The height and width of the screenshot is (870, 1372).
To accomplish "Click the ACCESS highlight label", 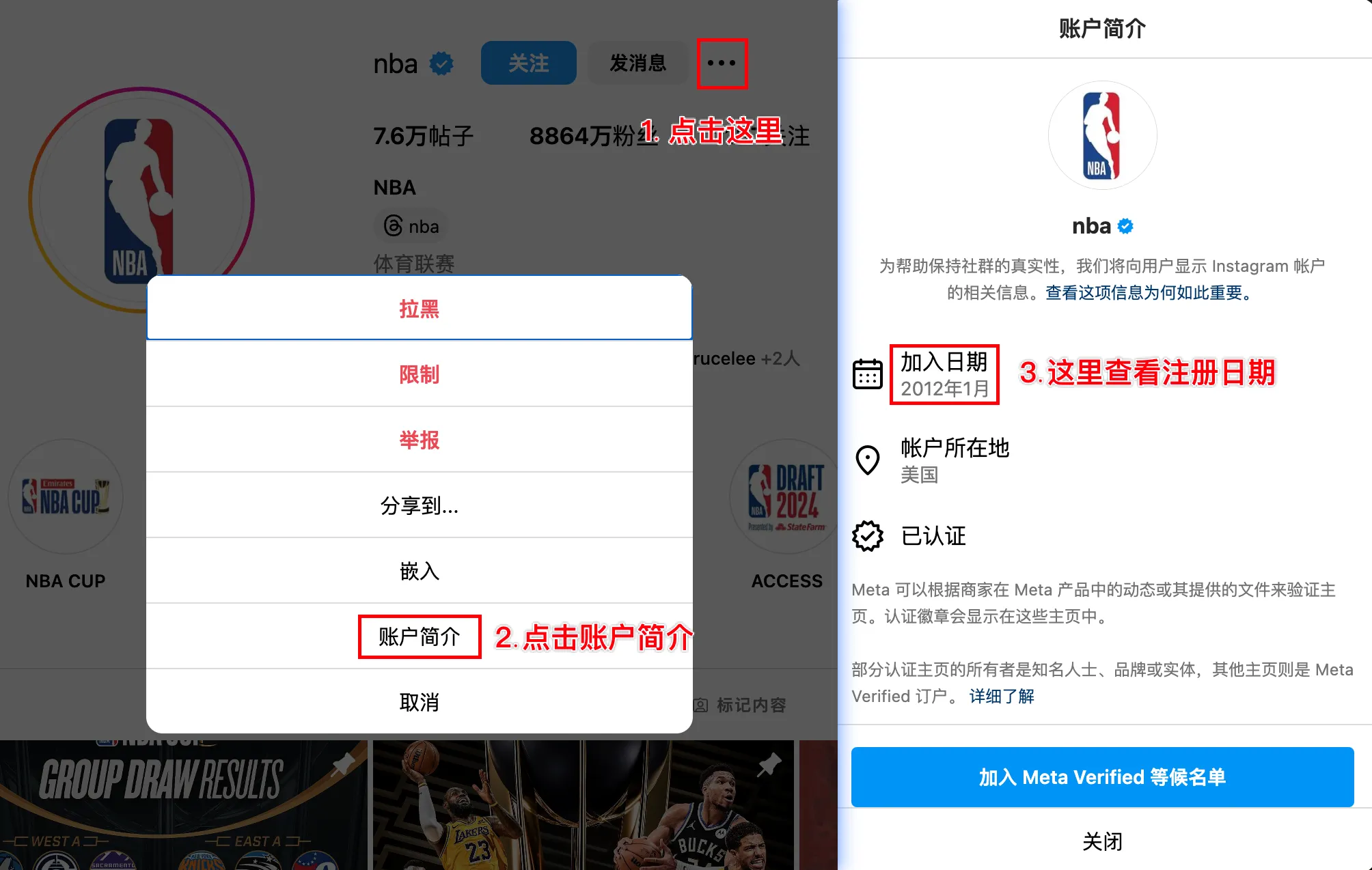I will 787,580.
